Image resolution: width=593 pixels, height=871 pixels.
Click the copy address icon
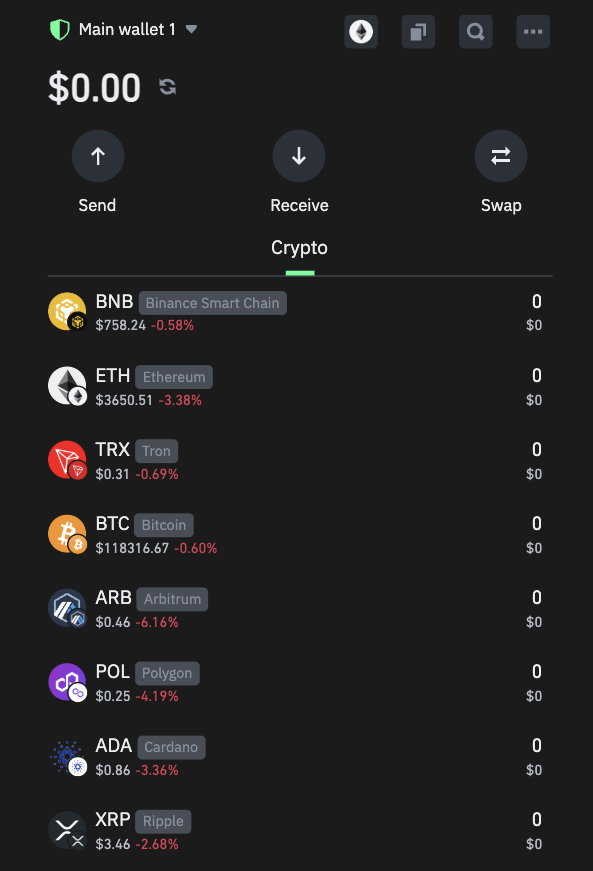pos(418,32)
